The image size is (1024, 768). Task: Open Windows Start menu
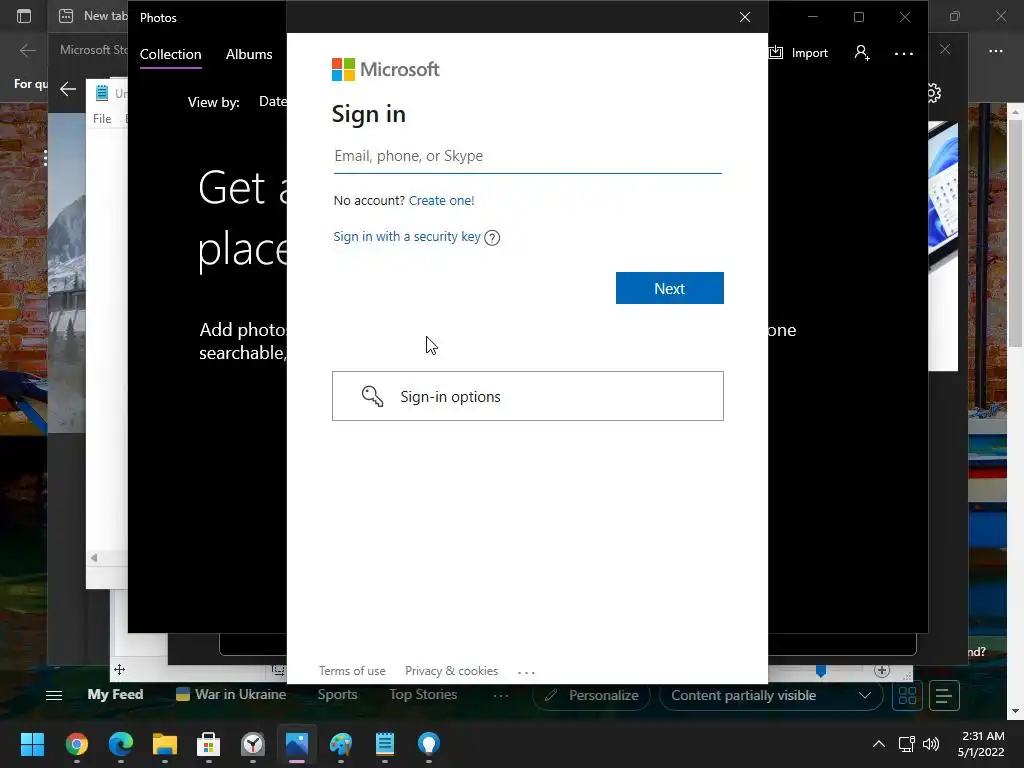click(32, 744)
